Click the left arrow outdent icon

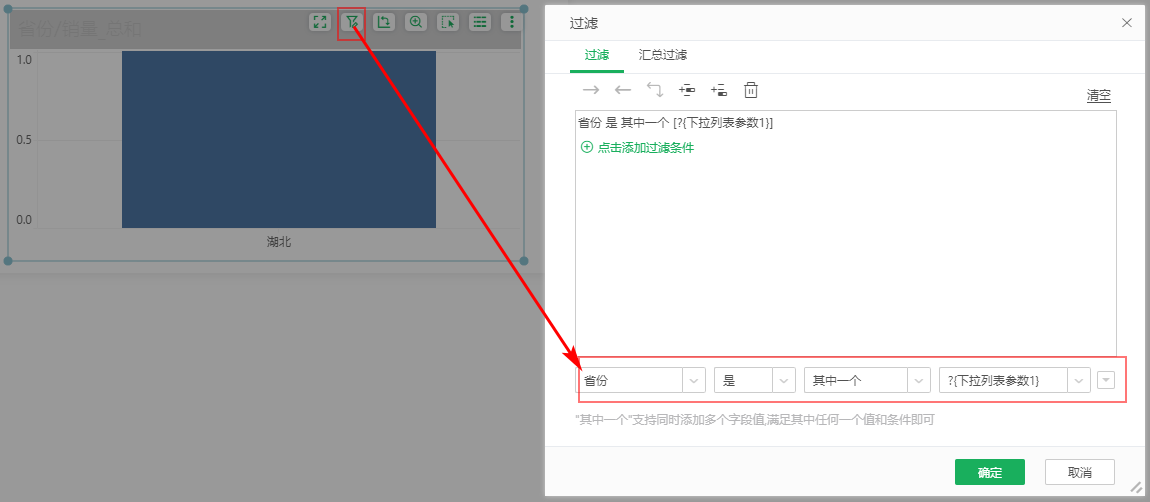[x=623, y=90]
